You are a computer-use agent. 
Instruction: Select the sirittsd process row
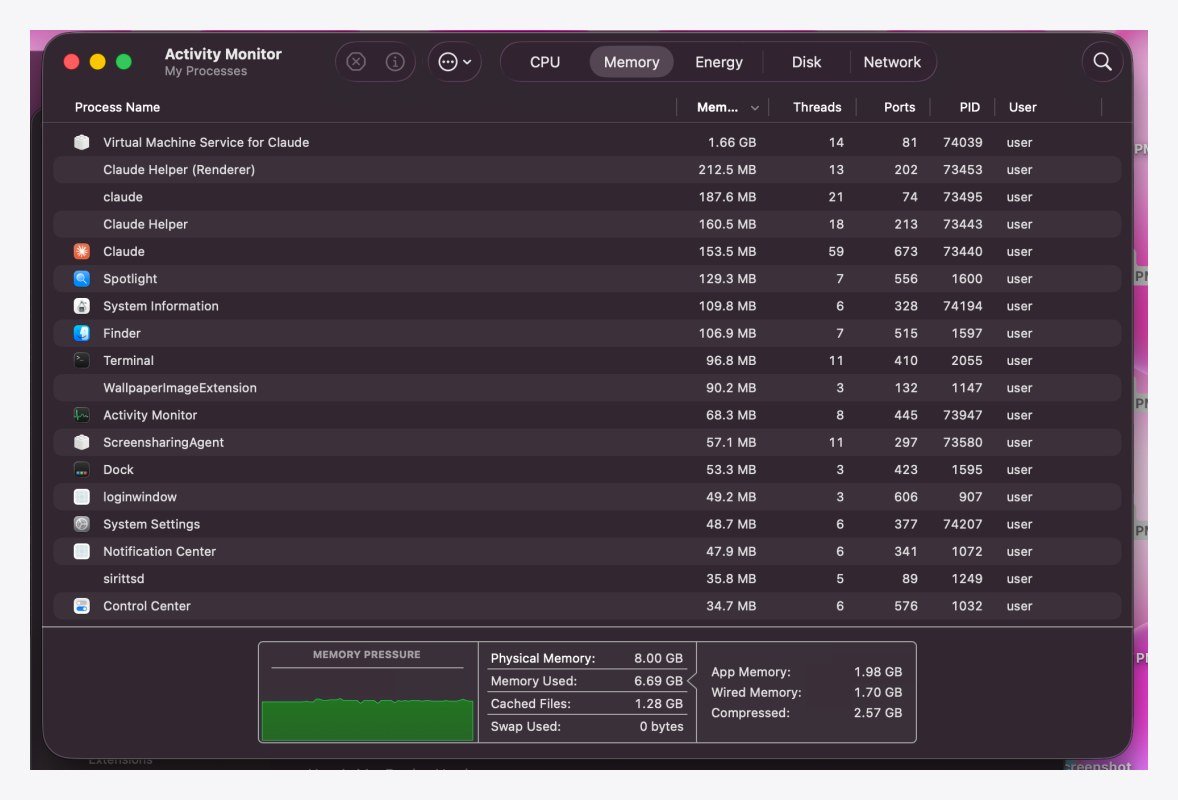[x=587, y=578]
